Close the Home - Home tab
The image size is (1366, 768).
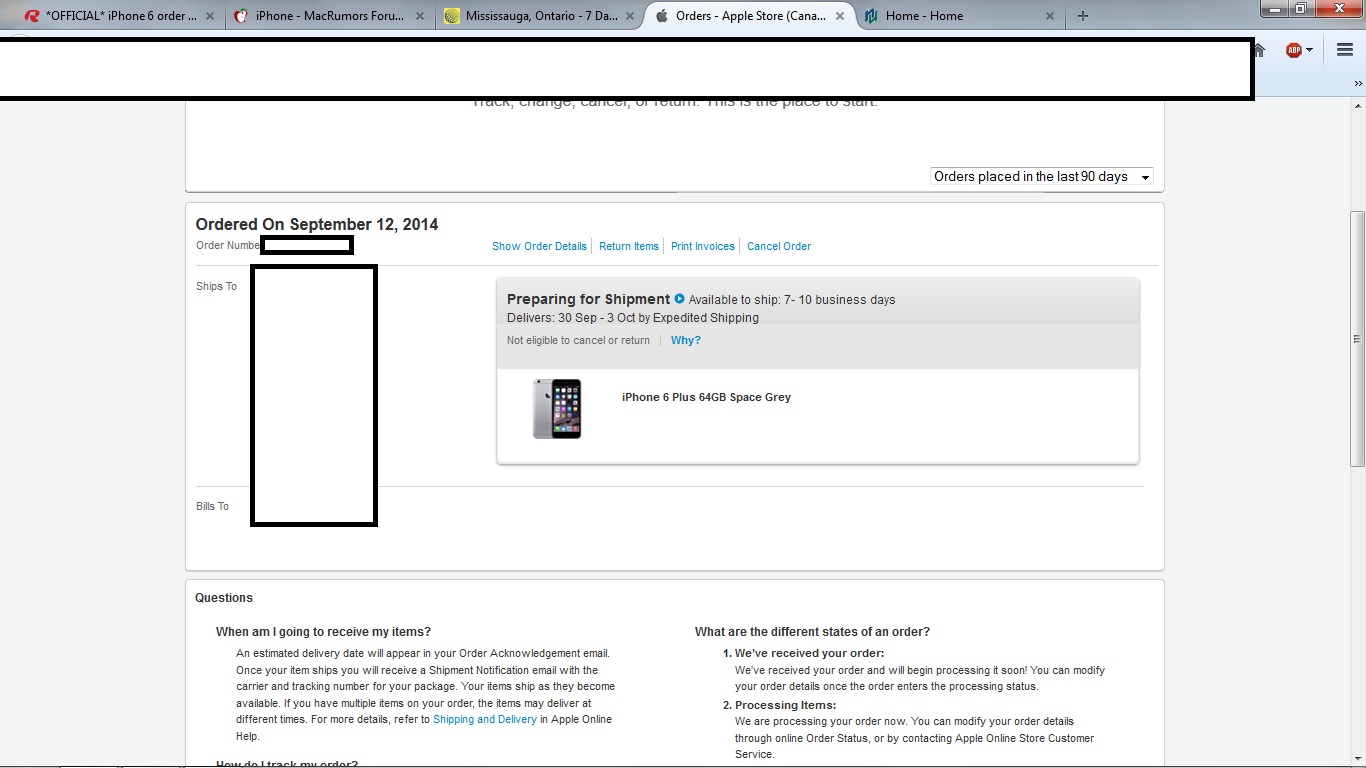pyautogui.click(x=1049, y=16)
